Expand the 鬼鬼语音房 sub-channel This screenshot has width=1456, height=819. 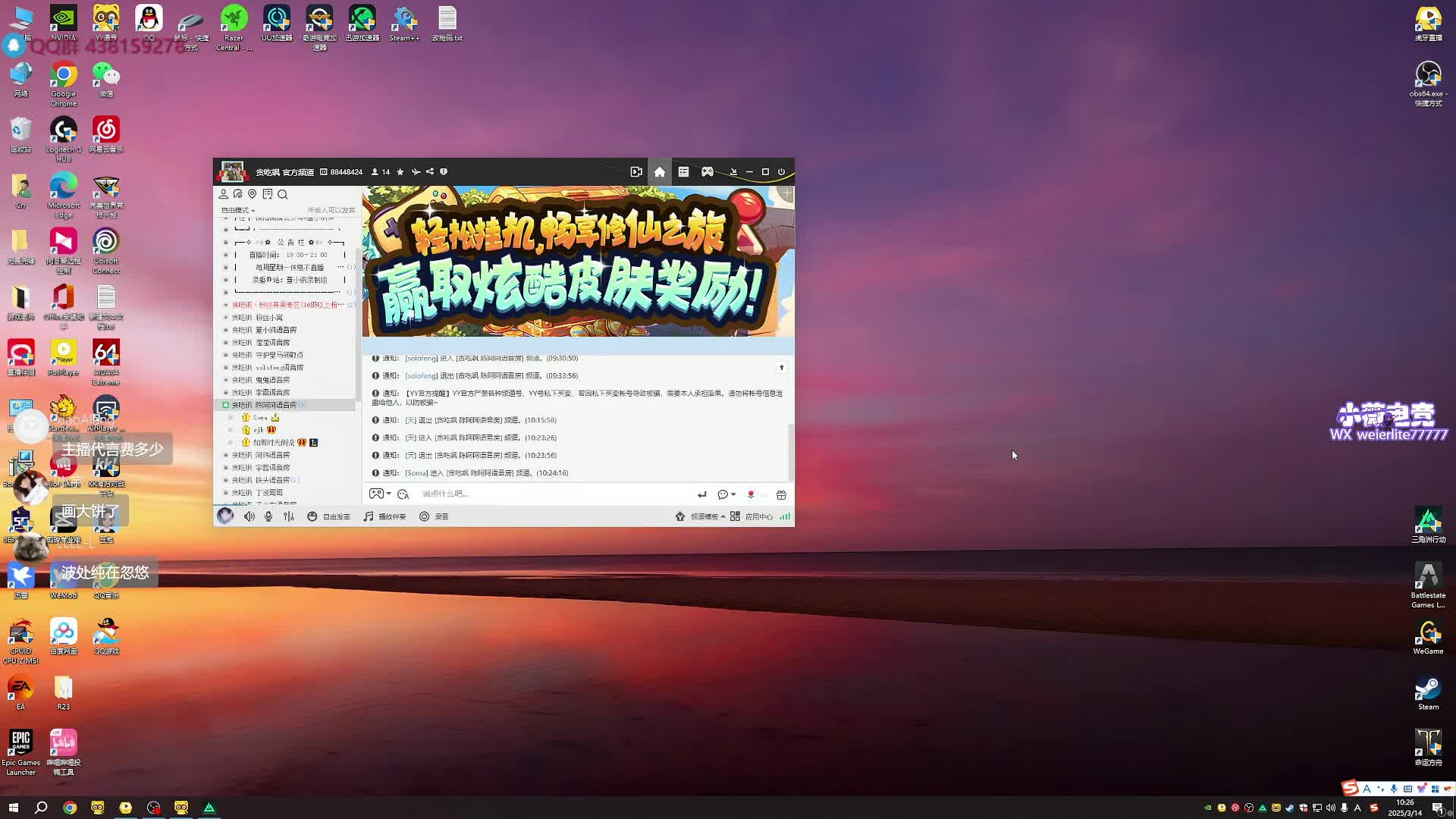pos(225,380)
